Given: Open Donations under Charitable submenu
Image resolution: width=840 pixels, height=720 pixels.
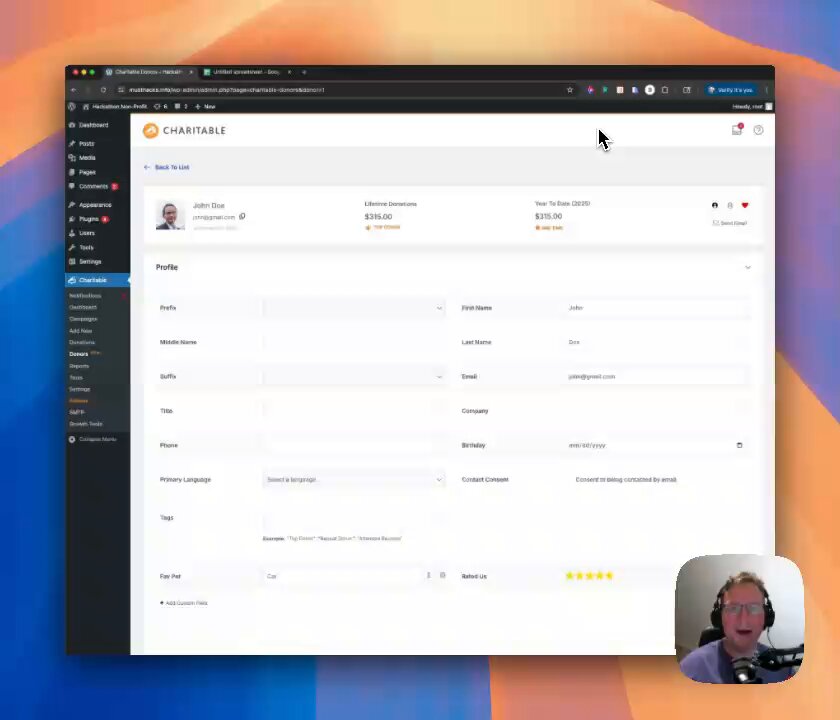Looking at the screenshot, I should (81, 342).
